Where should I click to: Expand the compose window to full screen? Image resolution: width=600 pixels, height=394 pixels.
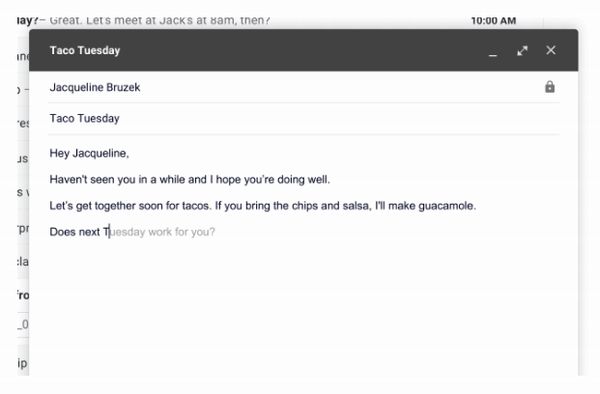[522, 50]
